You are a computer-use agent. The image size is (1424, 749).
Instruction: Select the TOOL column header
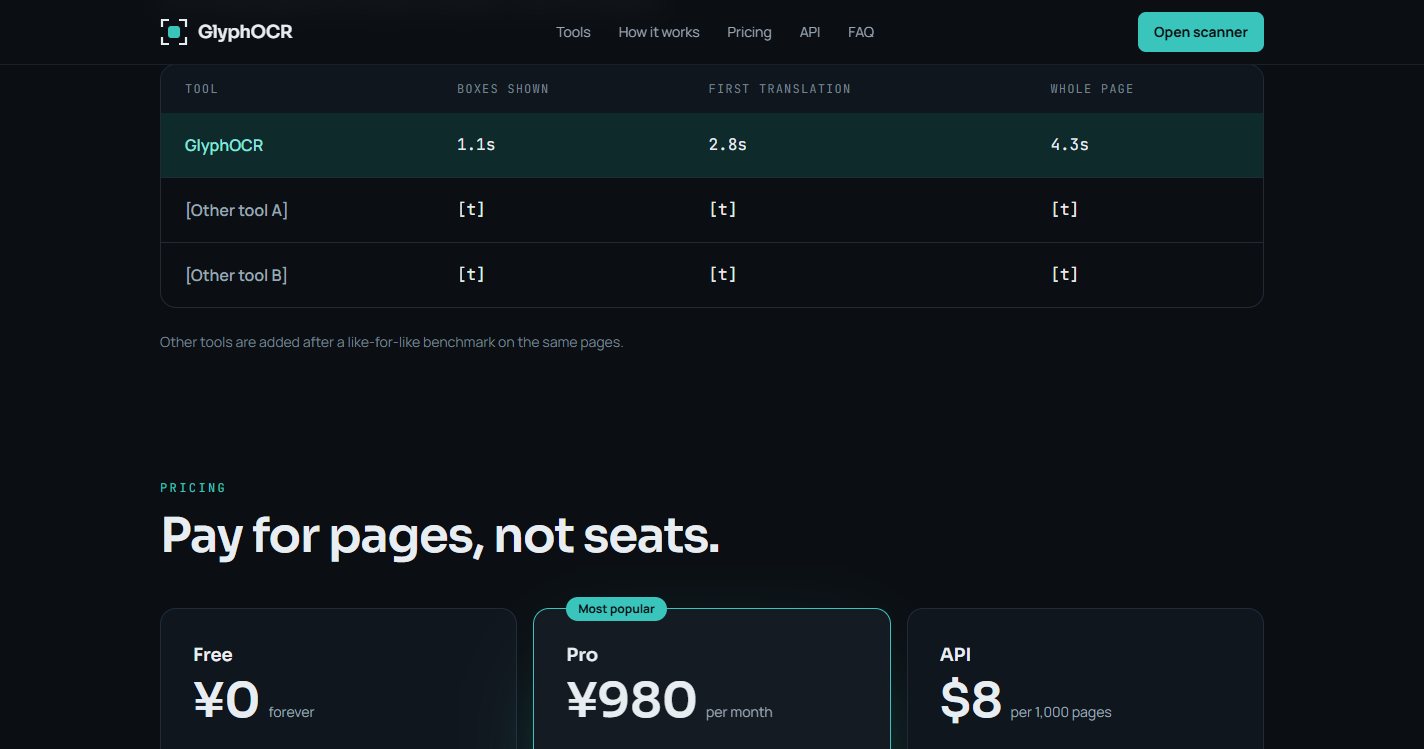click(201, 89)
